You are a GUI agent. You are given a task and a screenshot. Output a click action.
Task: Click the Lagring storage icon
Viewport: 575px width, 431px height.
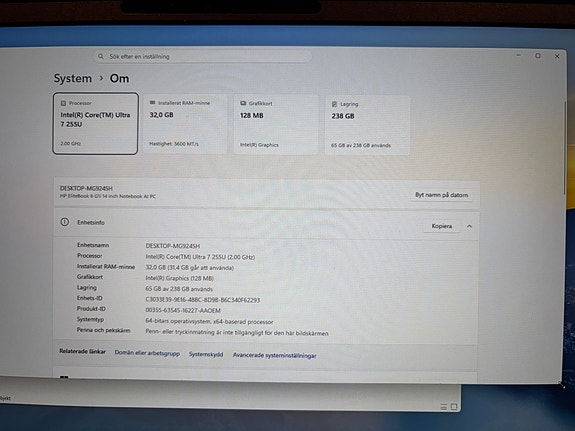(x=334, y=104)
